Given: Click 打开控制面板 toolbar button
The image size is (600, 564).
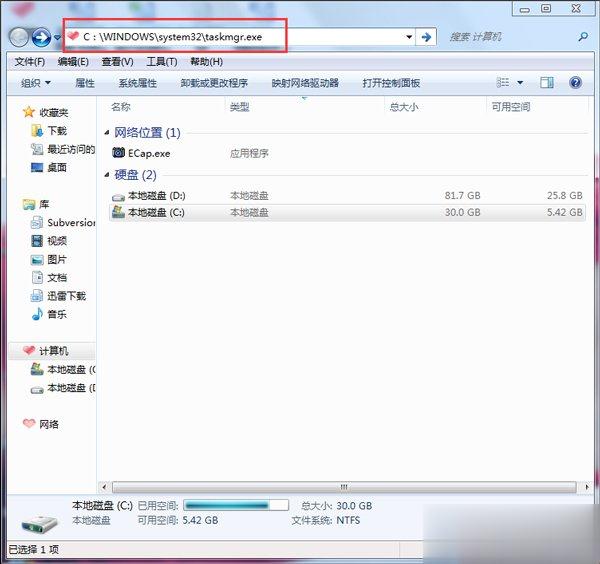Looking at the screenshot, I should tap(391, 83).
